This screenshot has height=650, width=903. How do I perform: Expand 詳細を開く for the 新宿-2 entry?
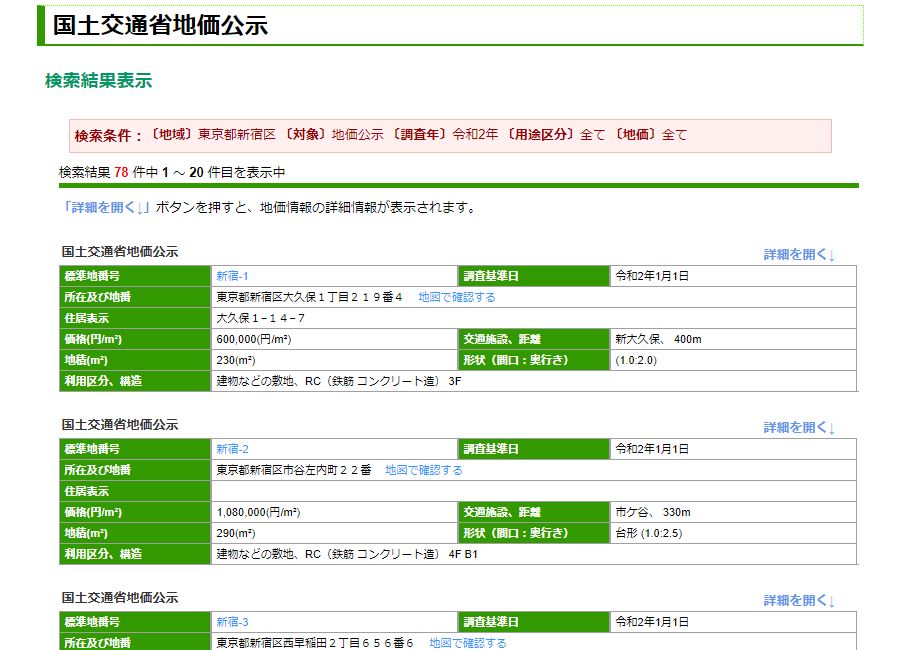click(799, 427)
